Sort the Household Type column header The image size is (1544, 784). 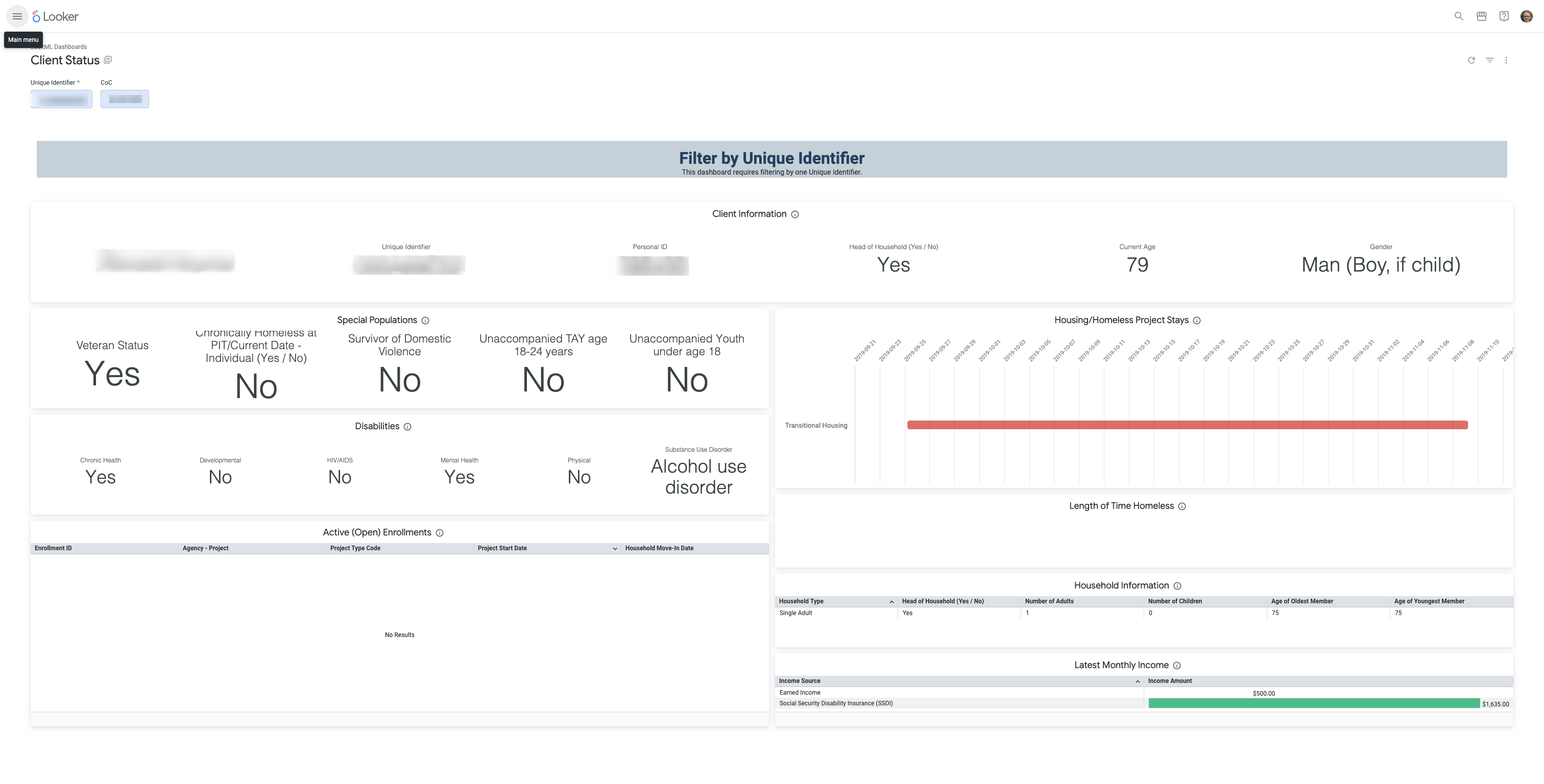tap(801, 601)
